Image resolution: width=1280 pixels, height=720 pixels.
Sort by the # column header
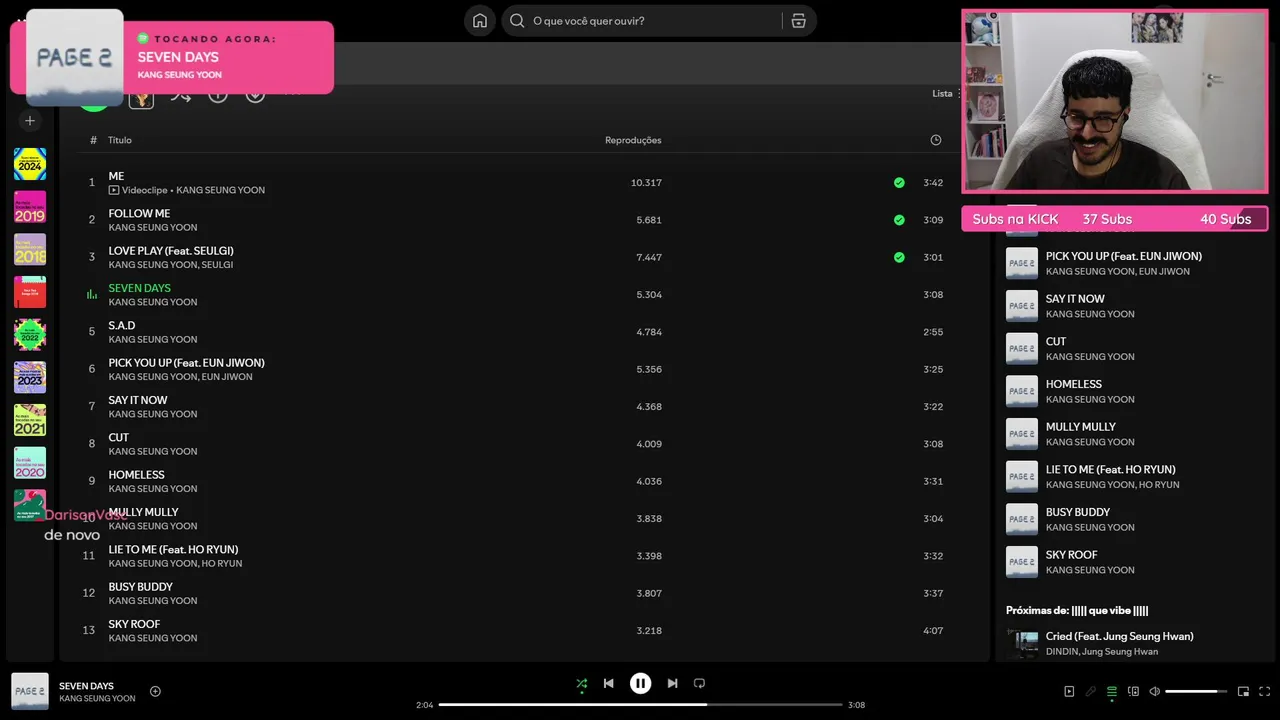93,140
